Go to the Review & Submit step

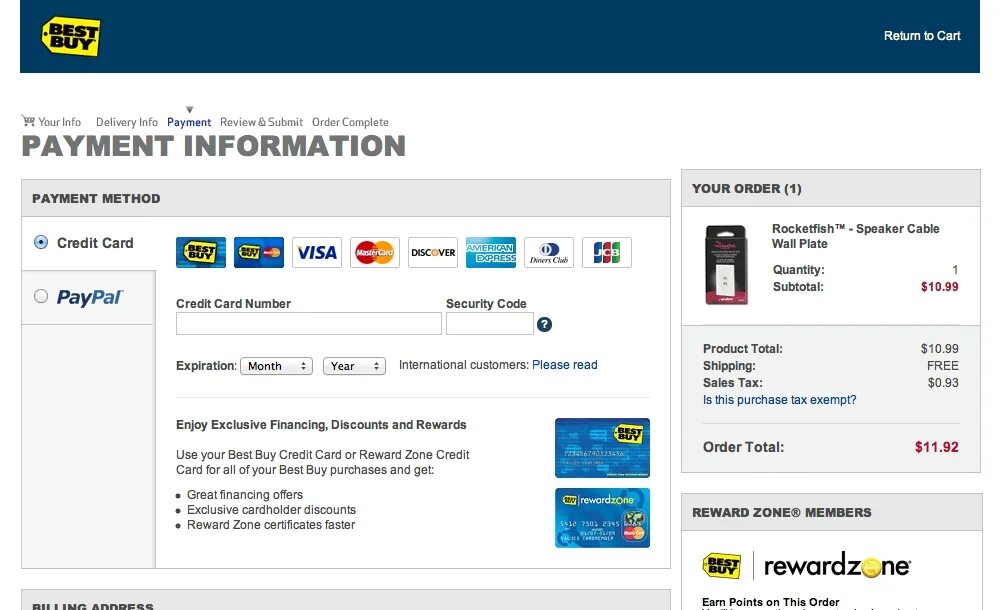261,122
